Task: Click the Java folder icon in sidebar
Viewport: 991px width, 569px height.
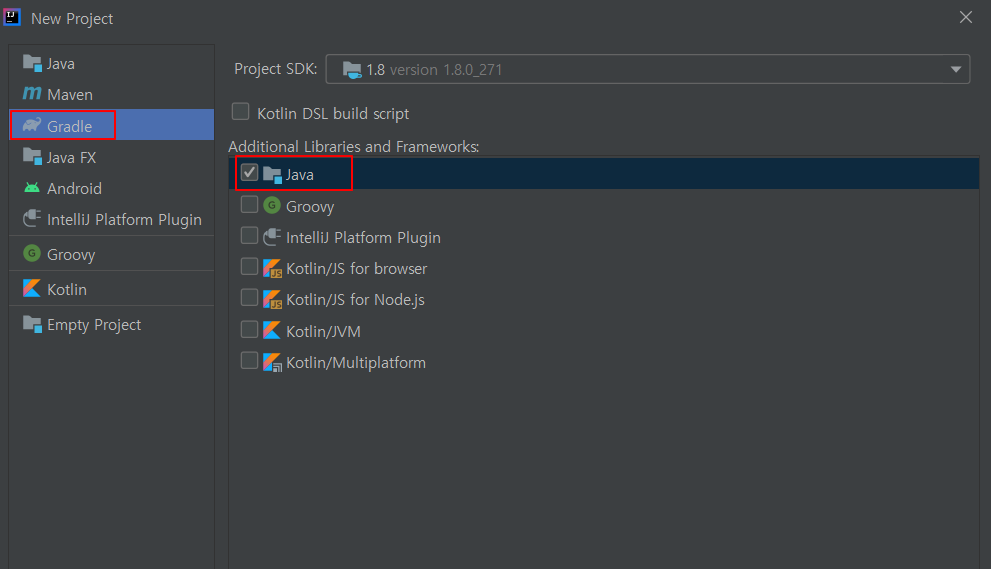Action: (32, 63)
